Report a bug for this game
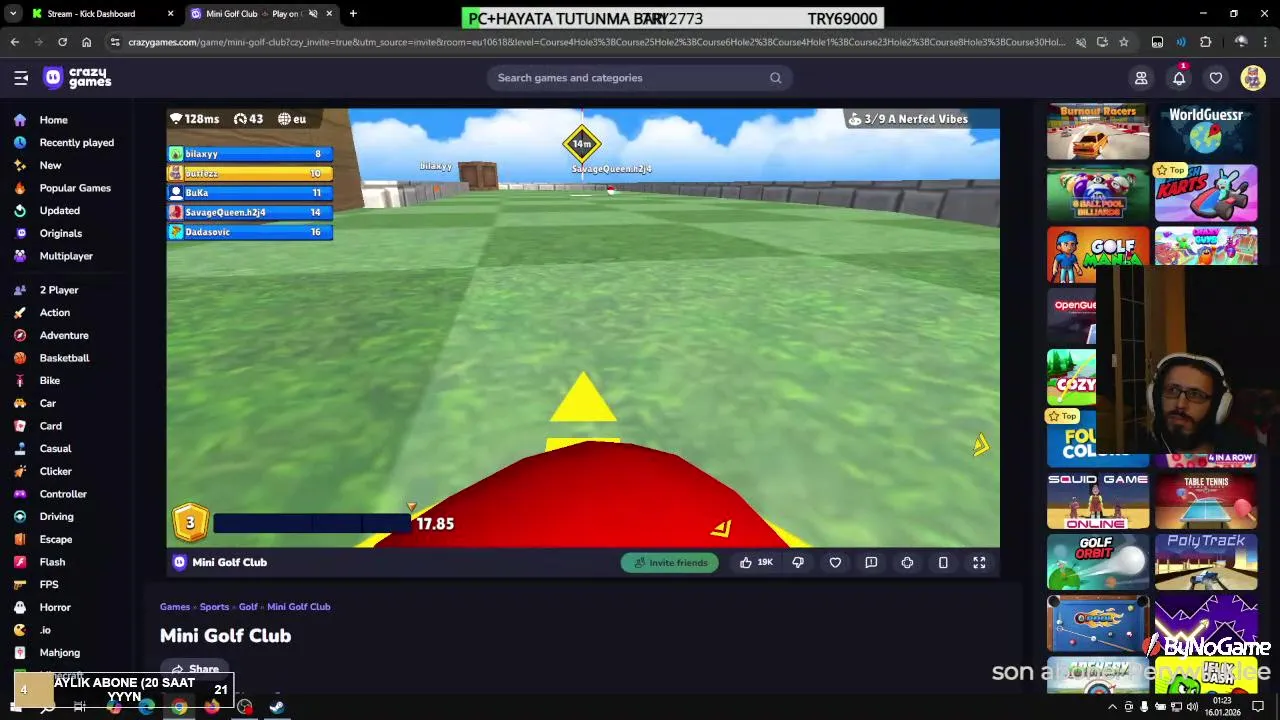This screenshot has width=1280, height=720. click(x=871, y=563)
